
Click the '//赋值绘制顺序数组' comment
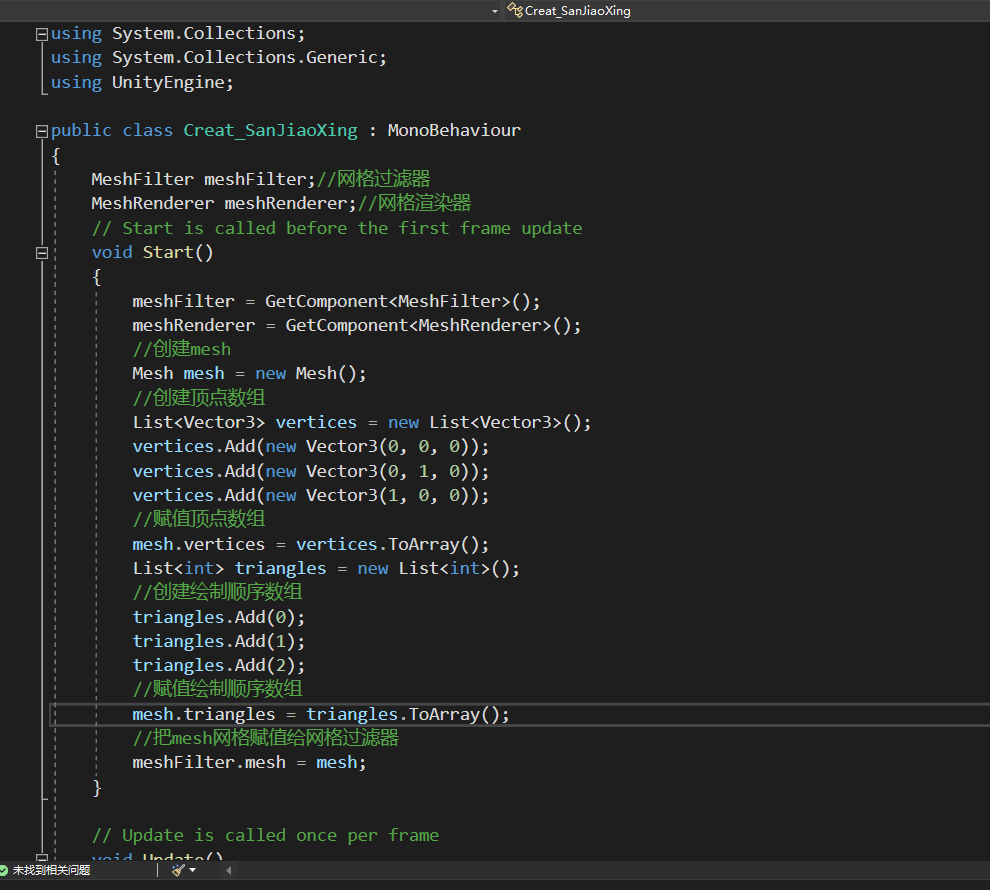coord(217,689)
